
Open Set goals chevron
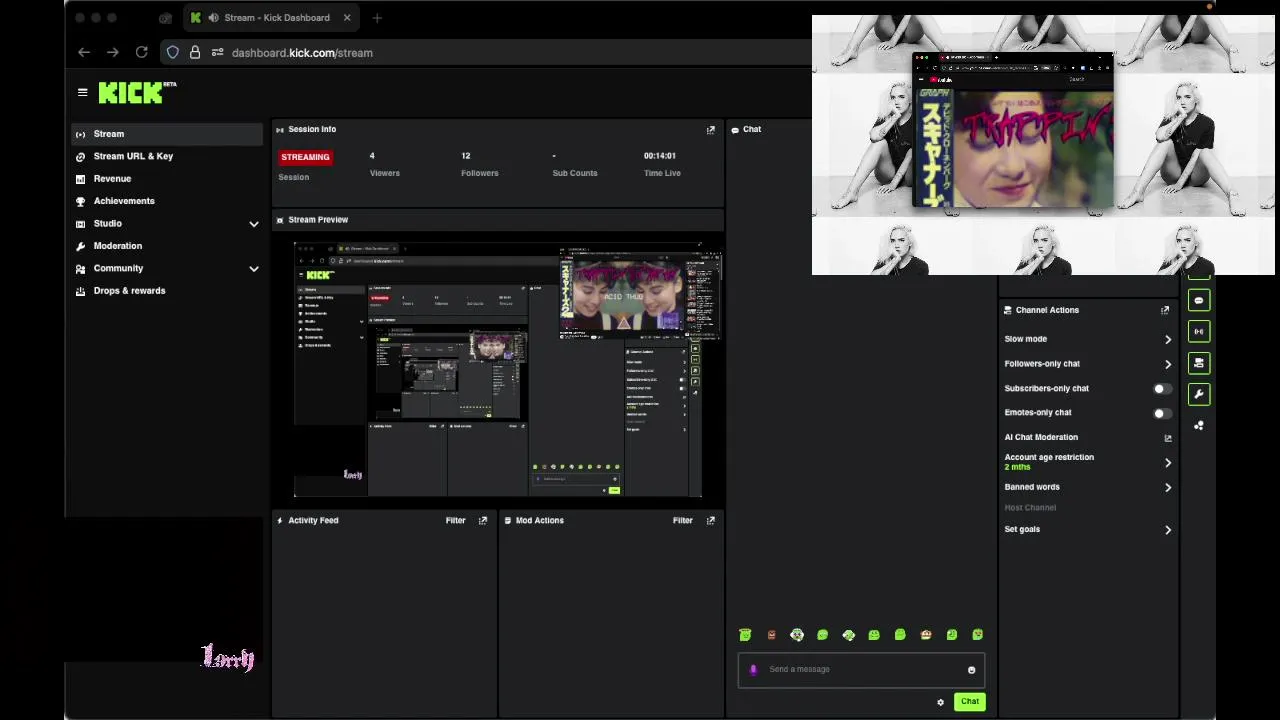click(1167, 530)
